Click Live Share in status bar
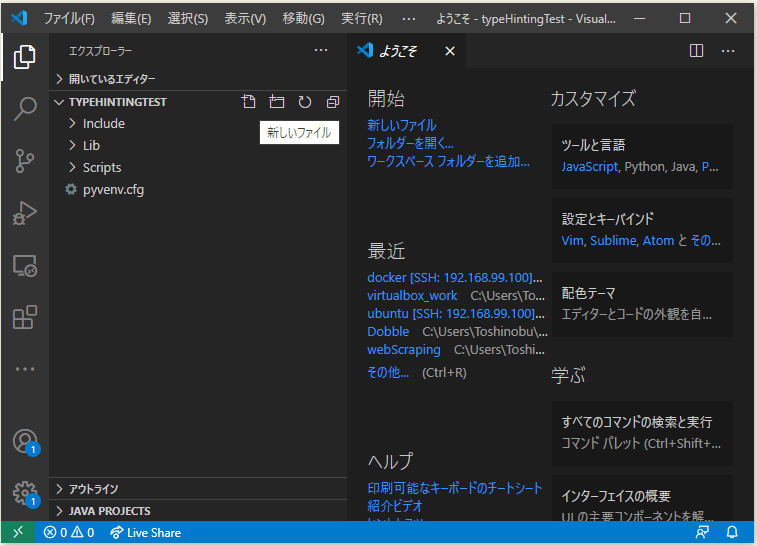Screen dimensions: 757x546 (145, 532)
